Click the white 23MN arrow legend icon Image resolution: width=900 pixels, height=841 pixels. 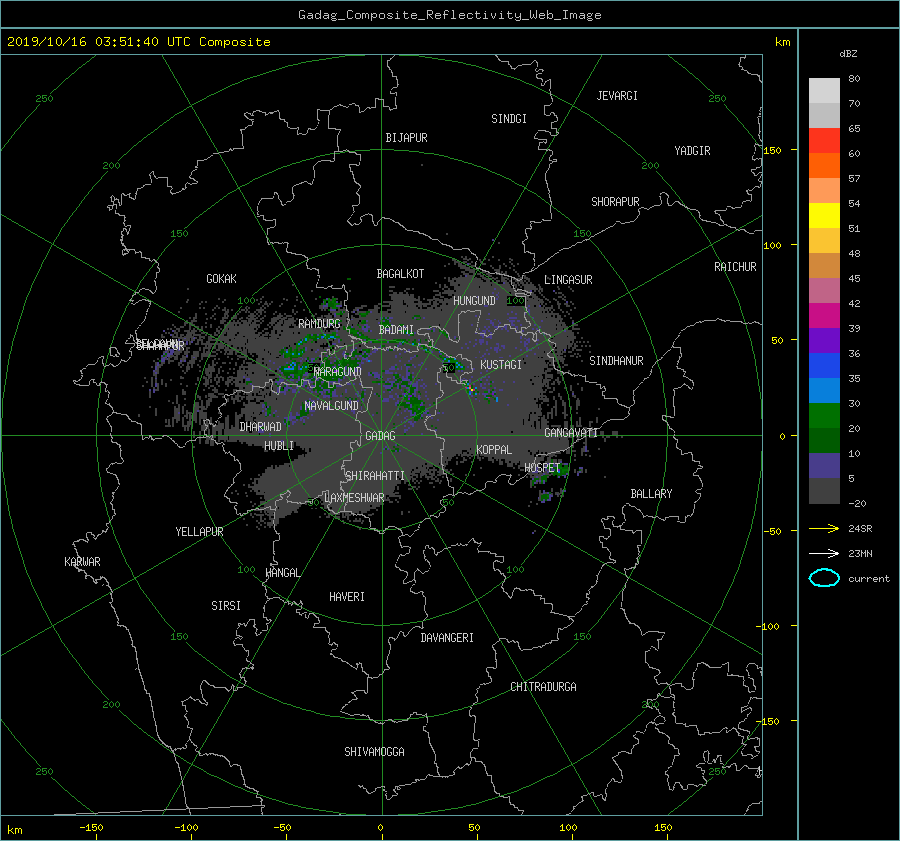click(x=824, y=553)
